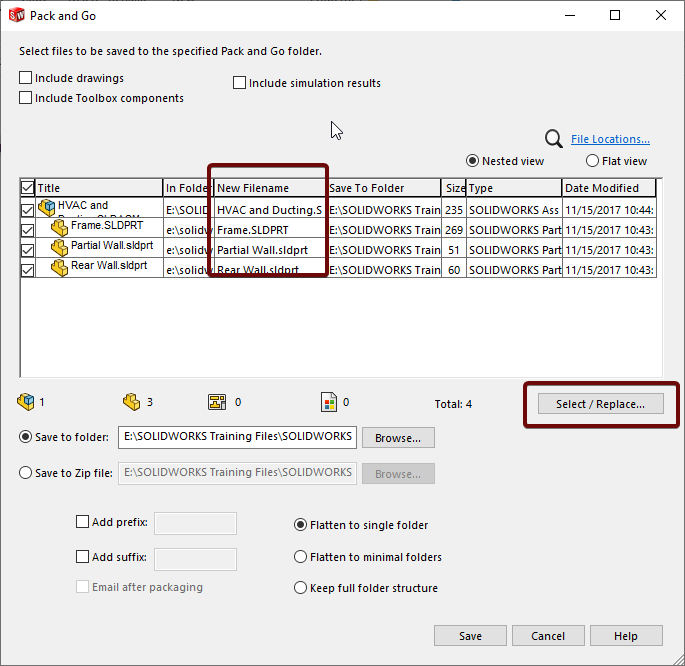
Task: Open the File Locations link
Action: click(x=610, y=139)
